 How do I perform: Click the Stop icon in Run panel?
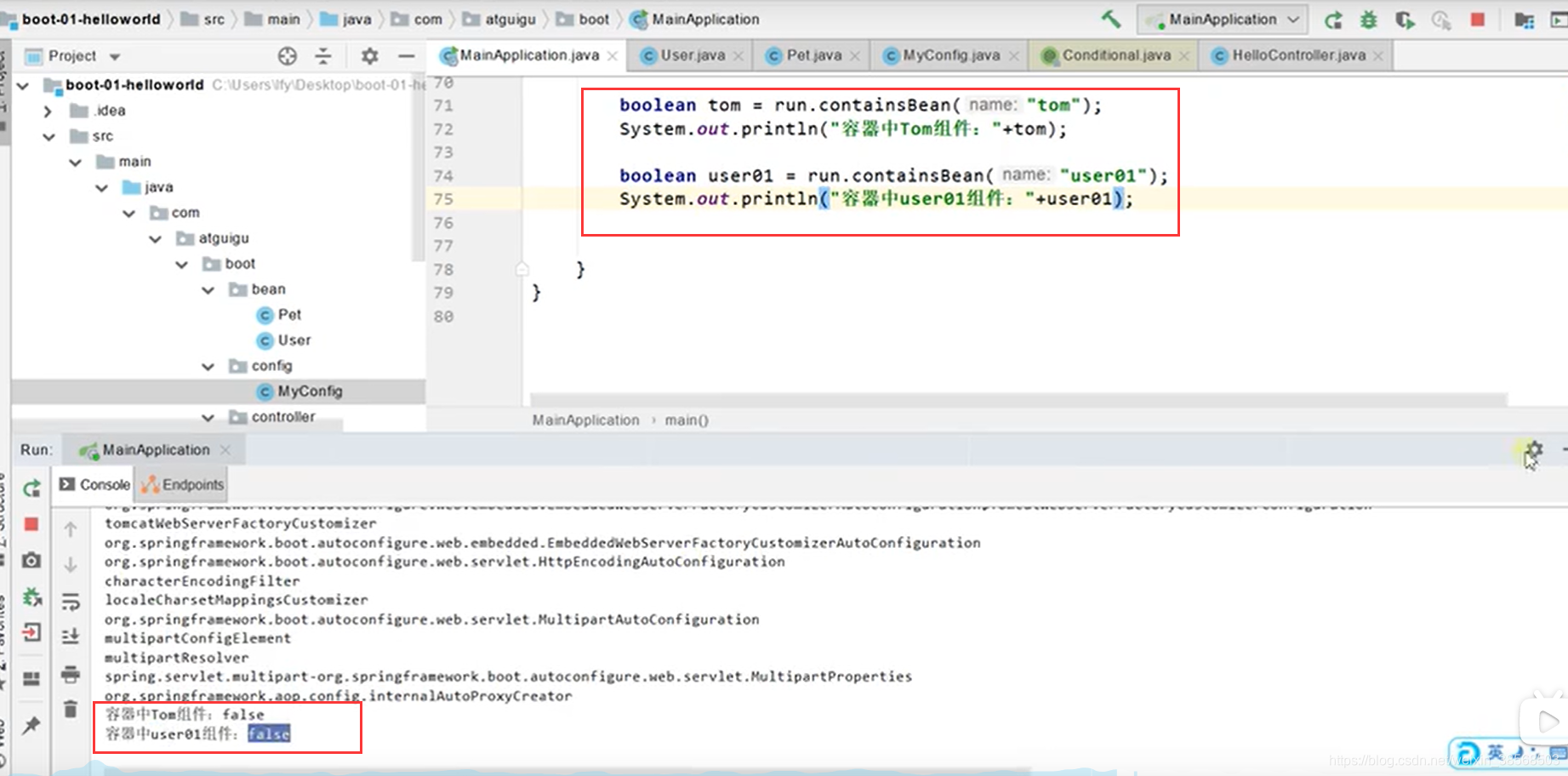31,524
